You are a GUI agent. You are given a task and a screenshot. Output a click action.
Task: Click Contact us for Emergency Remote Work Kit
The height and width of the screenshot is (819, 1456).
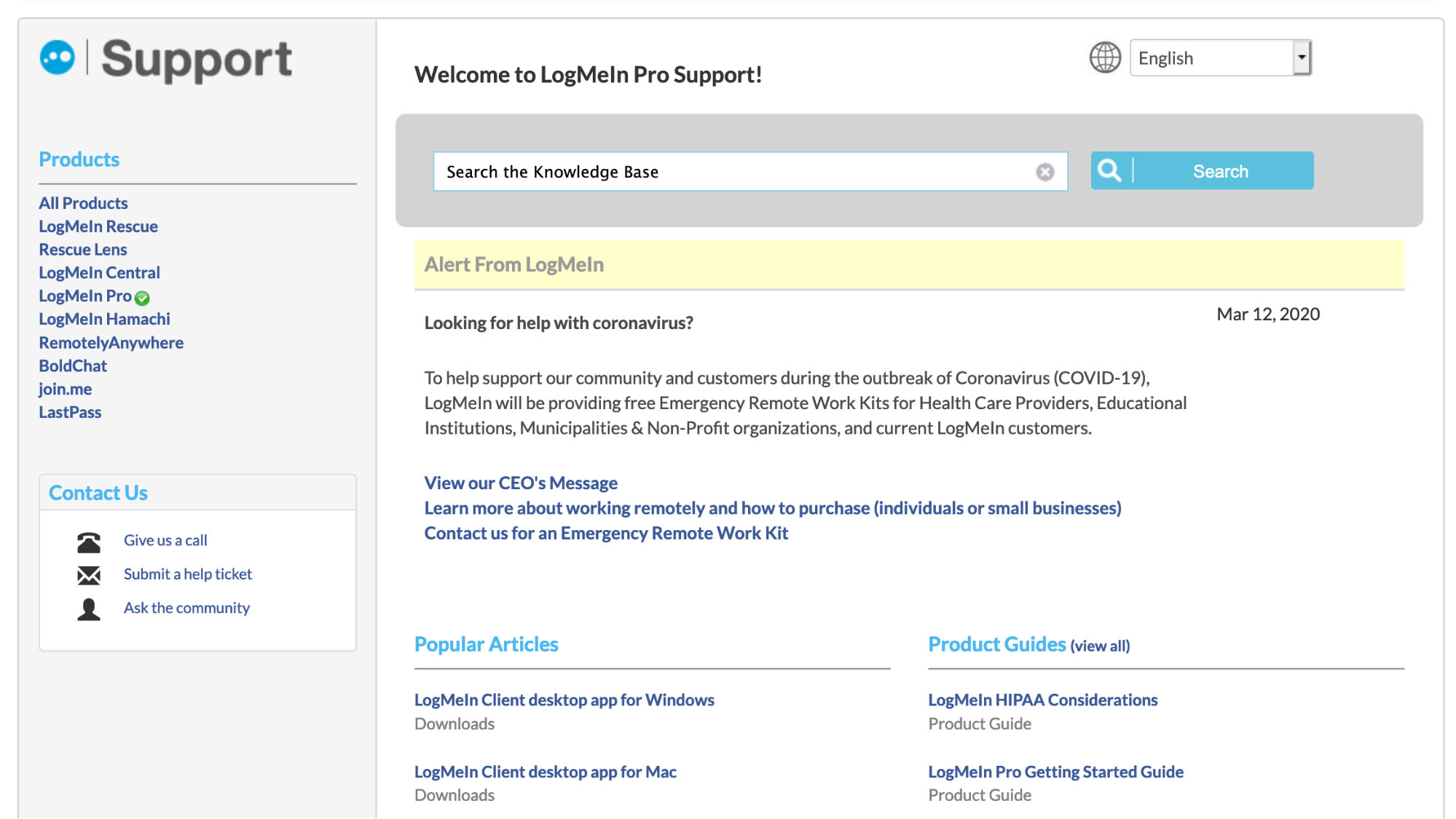click(605, 532)
